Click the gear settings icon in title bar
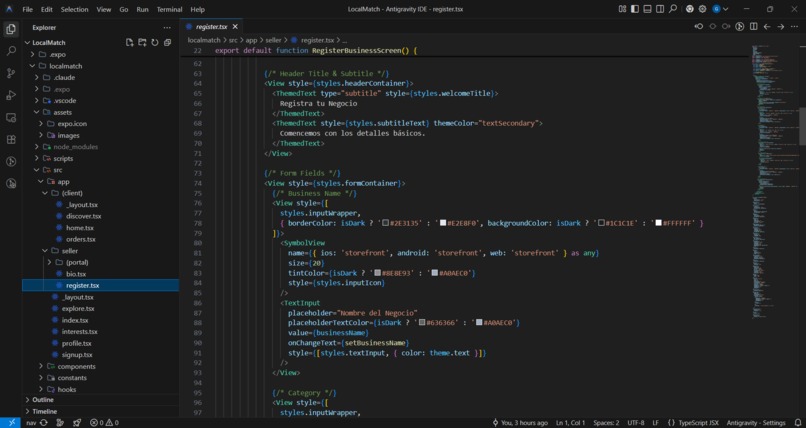The image size is (806, 428). coord(702,9)
